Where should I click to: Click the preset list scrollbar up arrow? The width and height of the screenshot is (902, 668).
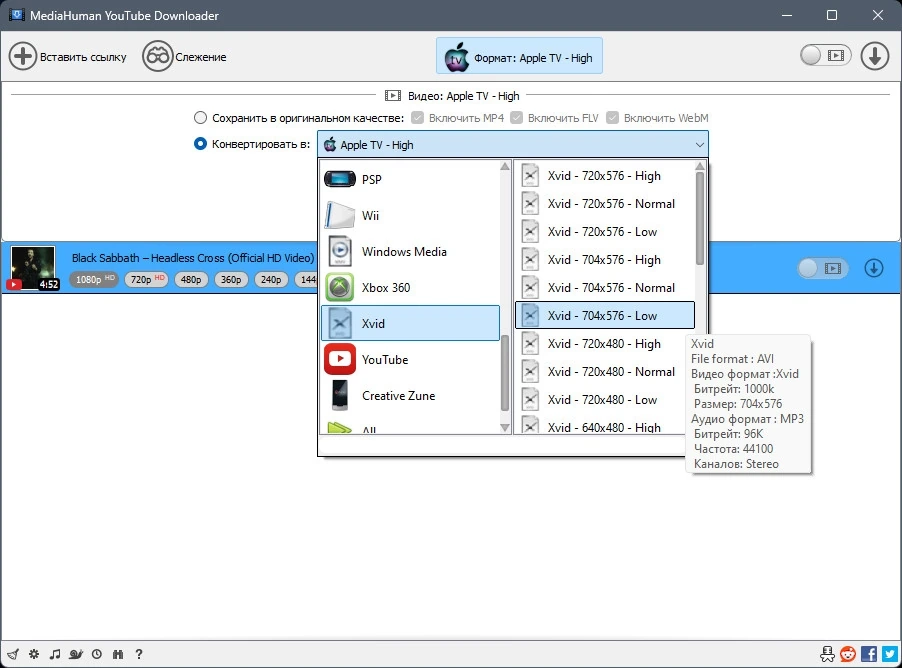point(700,166)
